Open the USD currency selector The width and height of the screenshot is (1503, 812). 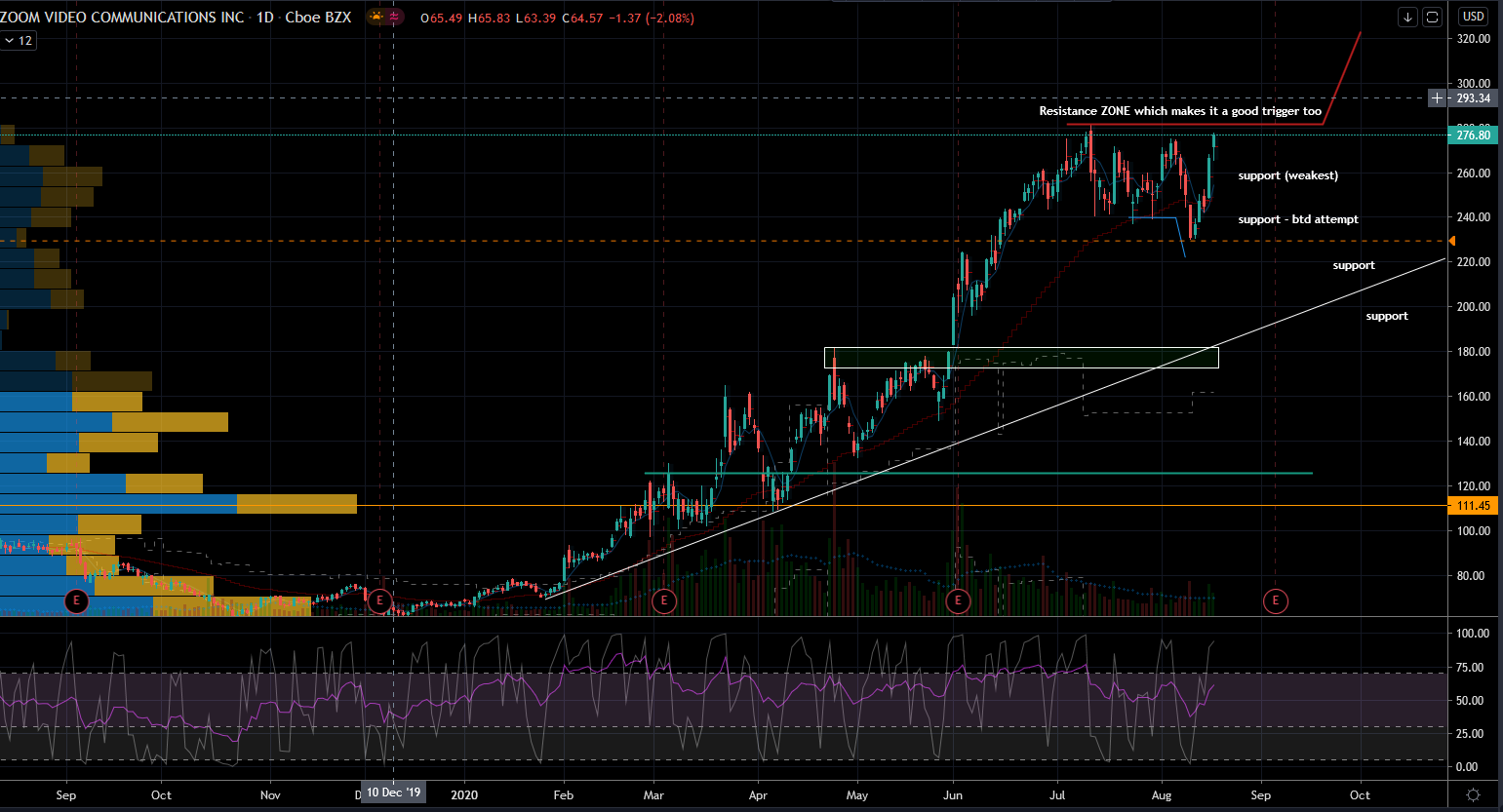click(x=1473, y=17)
